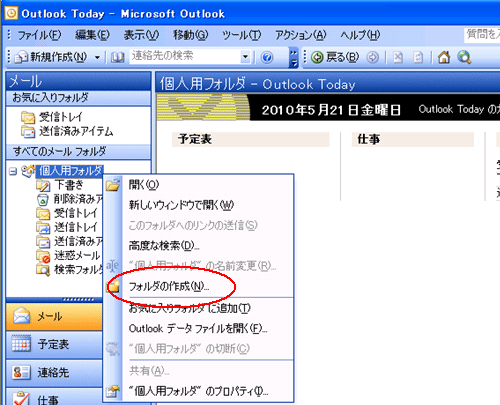Open 送信済みアイテム in favorites folders
Screen dimensions: 500x405
pyautogui.click(x=67, y=131)
